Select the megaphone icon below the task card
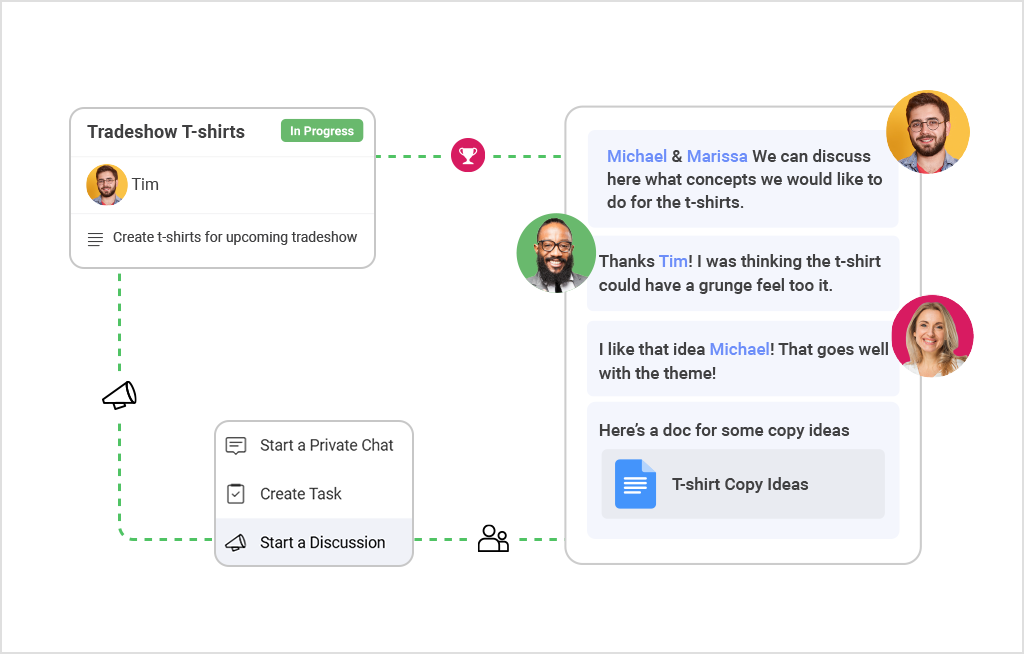This screenshot has height=654, width=1024. [x=118, y=396]
